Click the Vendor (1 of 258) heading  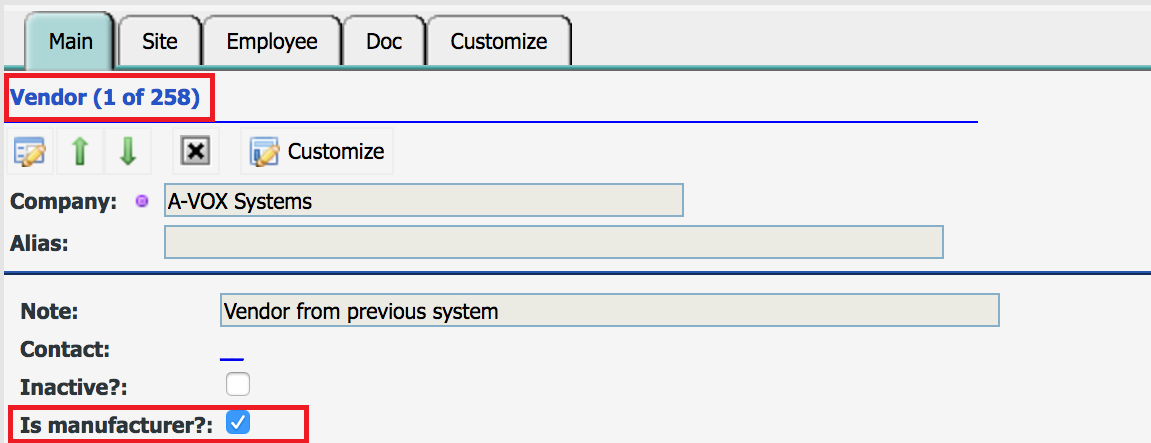coord(105,98)
